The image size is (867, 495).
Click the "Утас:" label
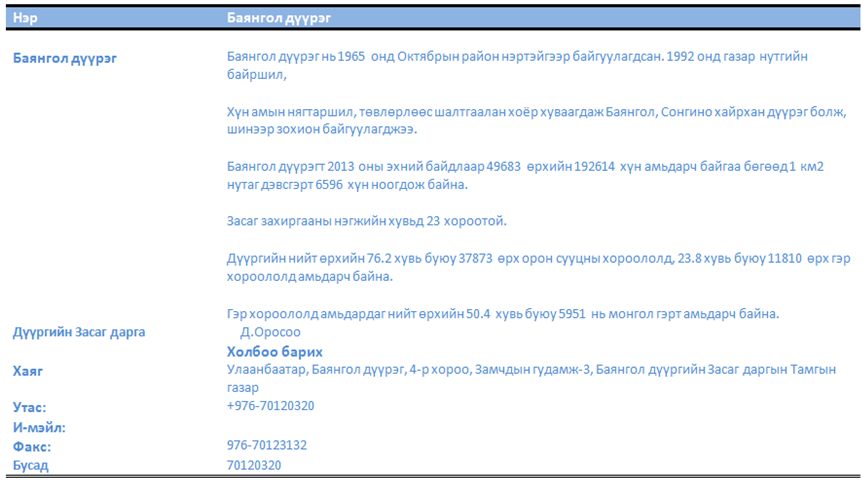tap(30, 407)
